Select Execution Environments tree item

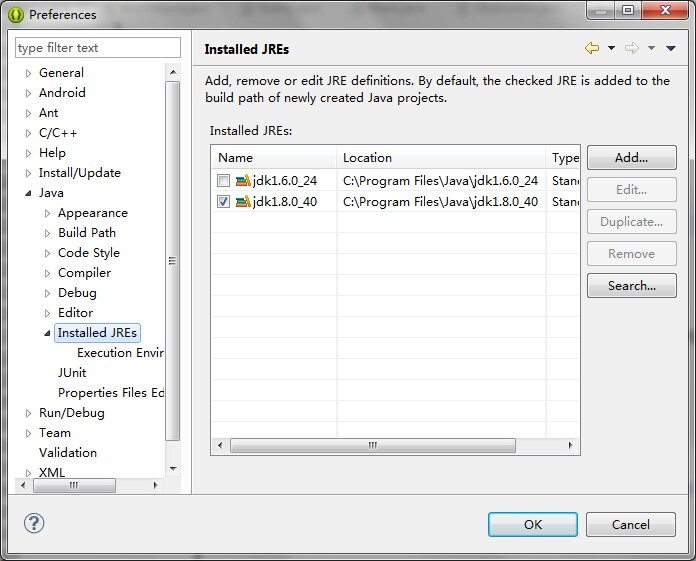[x=120, y=353]
